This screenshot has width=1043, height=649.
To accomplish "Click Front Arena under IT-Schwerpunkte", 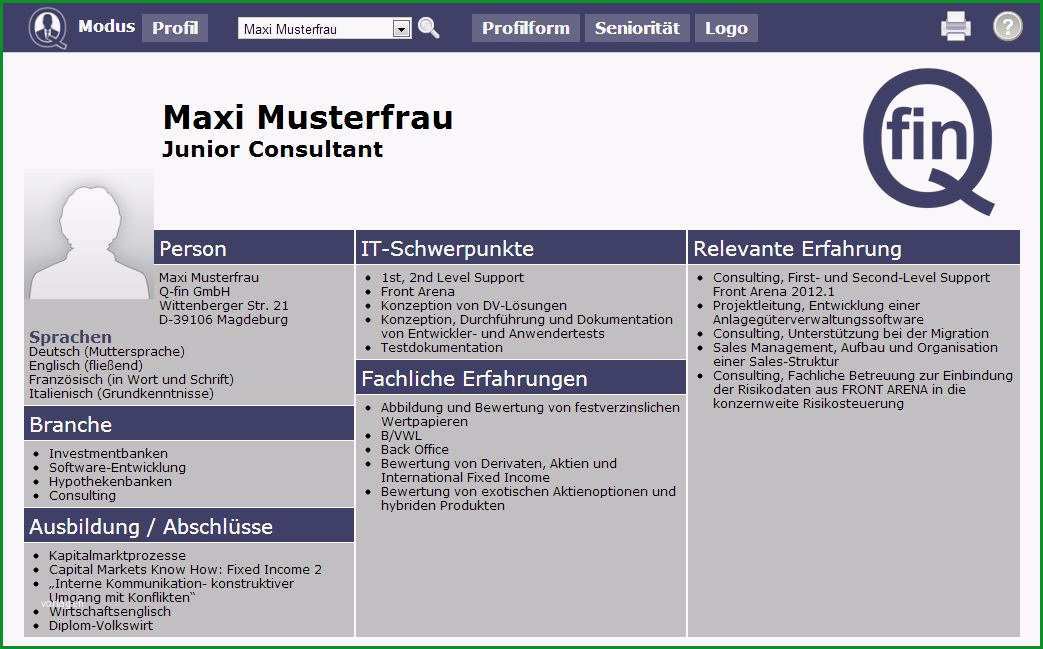I will pos(417,291).
